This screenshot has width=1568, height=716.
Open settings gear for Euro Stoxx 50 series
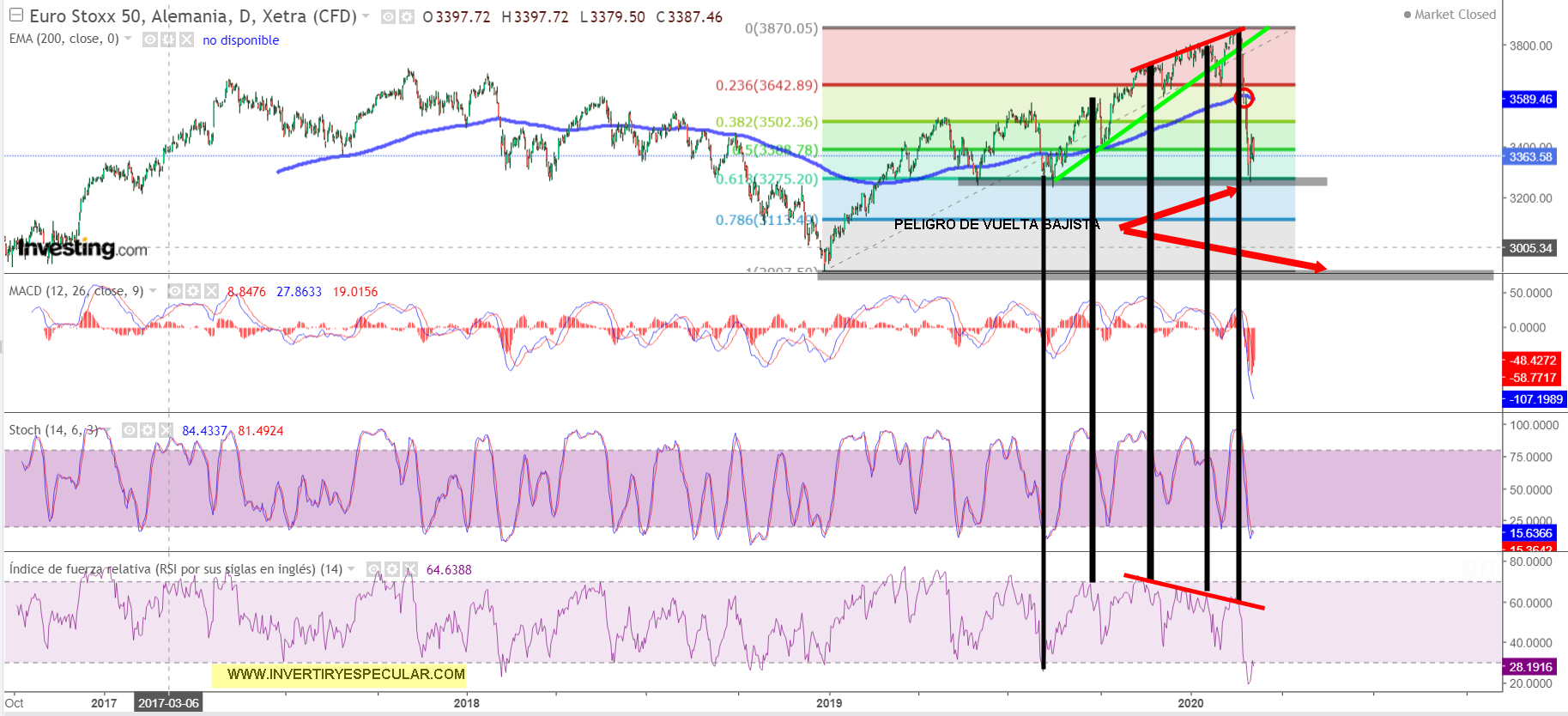click(x=406, y=17)
